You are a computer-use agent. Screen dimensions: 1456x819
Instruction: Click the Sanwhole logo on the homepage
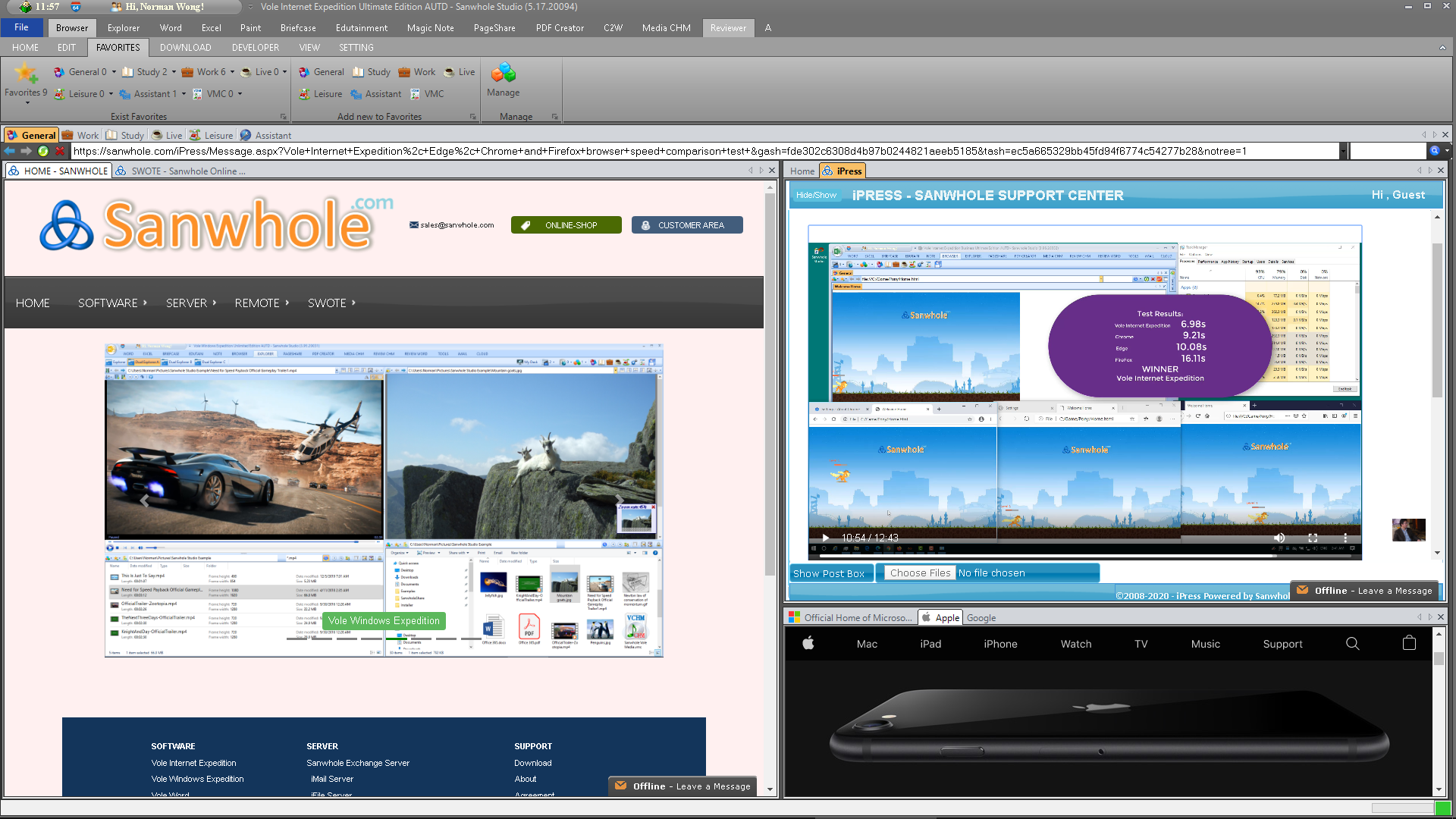[217, 224]
